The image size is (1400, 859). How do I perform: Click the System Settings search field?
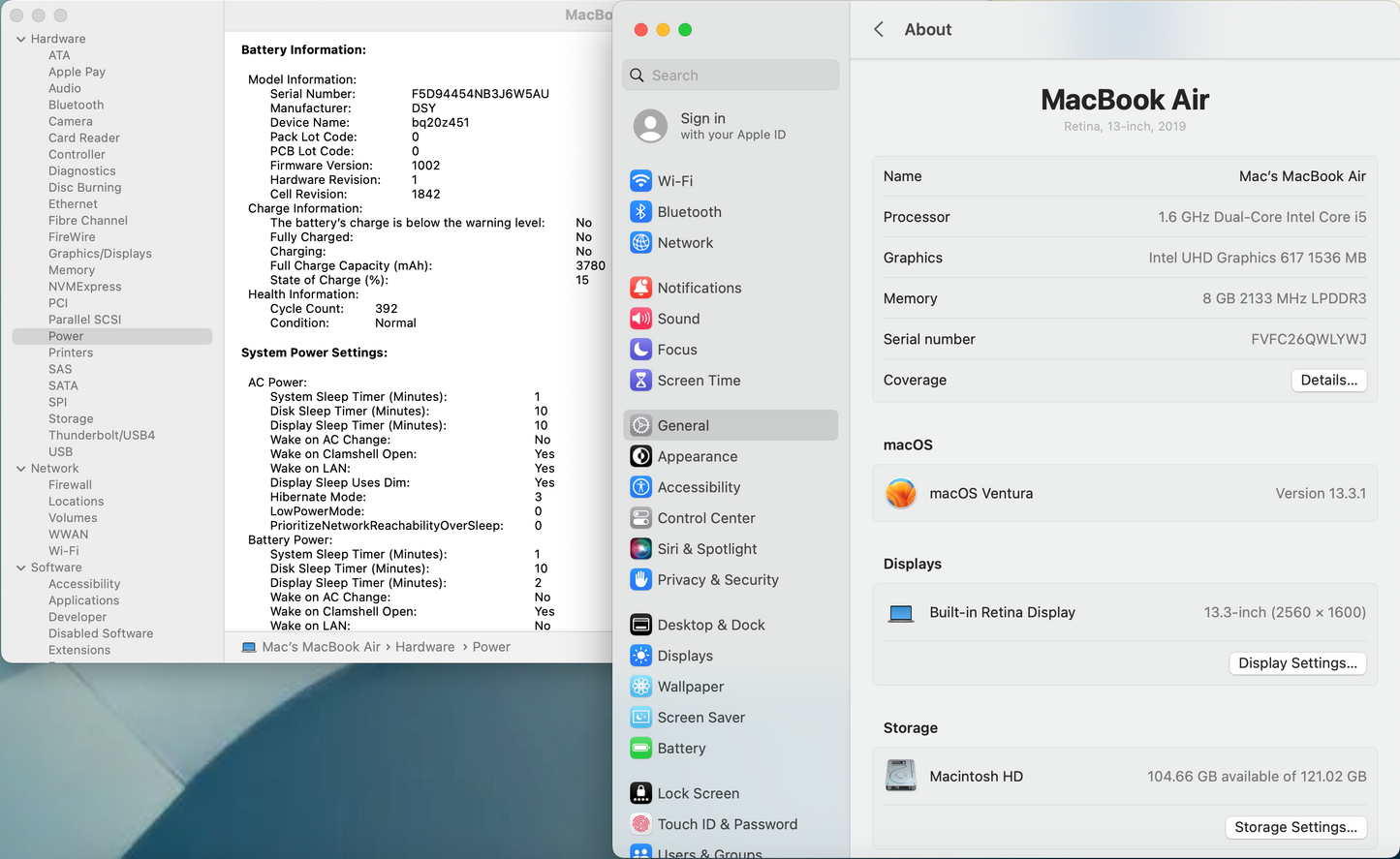pyautogui.click(x=731, y=75)
